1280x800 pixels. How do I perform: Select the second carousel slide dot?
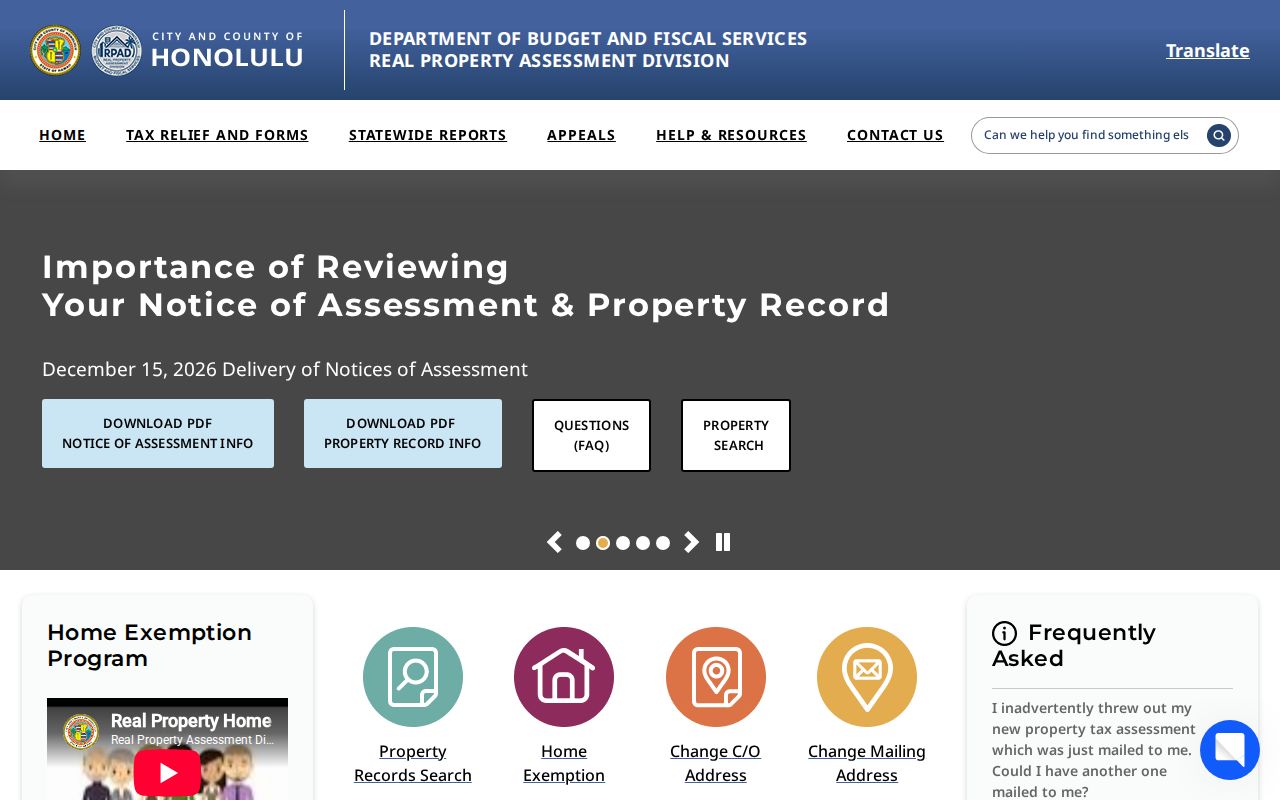[x=603, y=543]
